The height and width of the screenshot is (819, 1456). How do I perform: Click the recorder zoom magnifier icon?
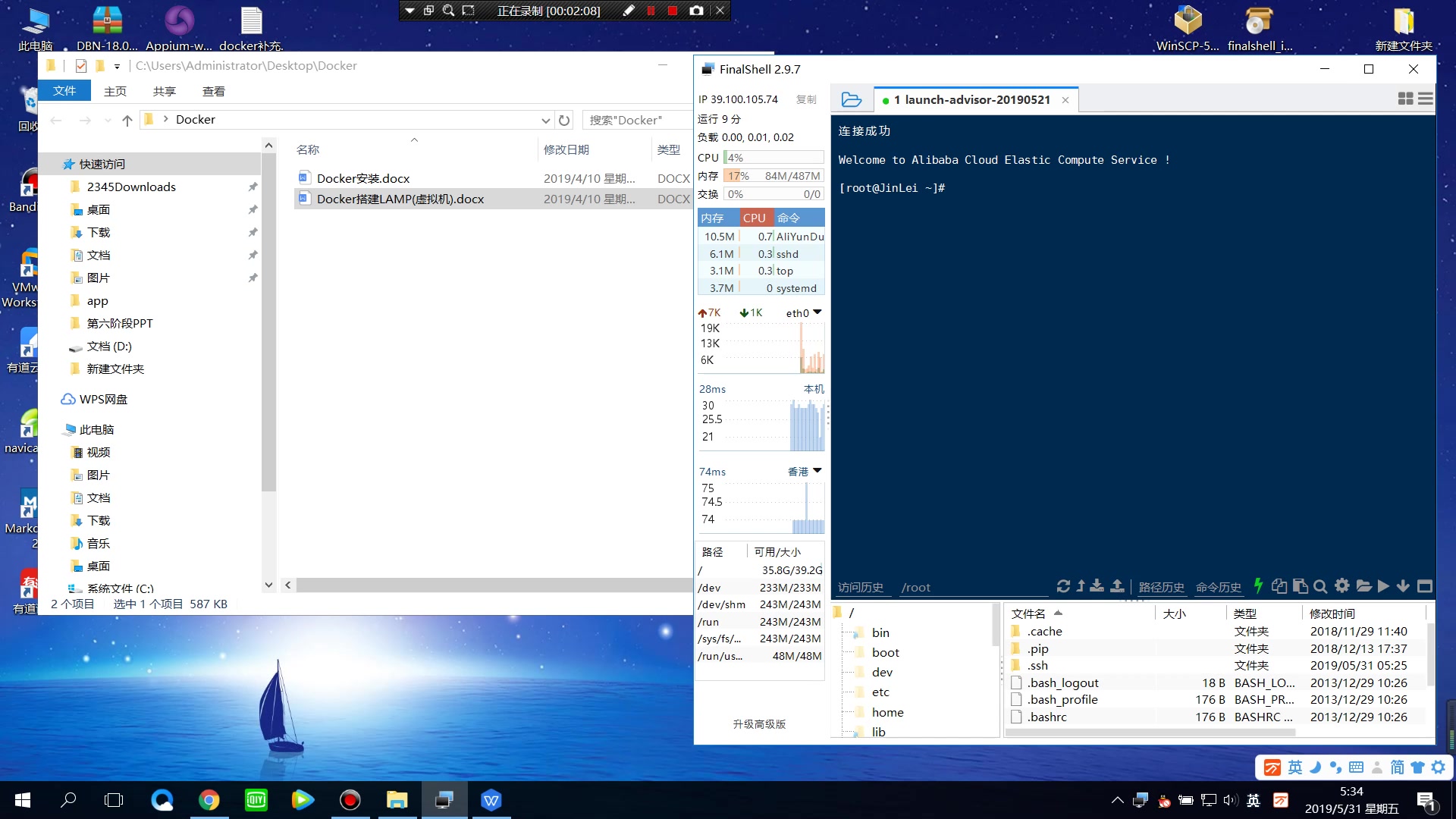[x=448, y=11]
